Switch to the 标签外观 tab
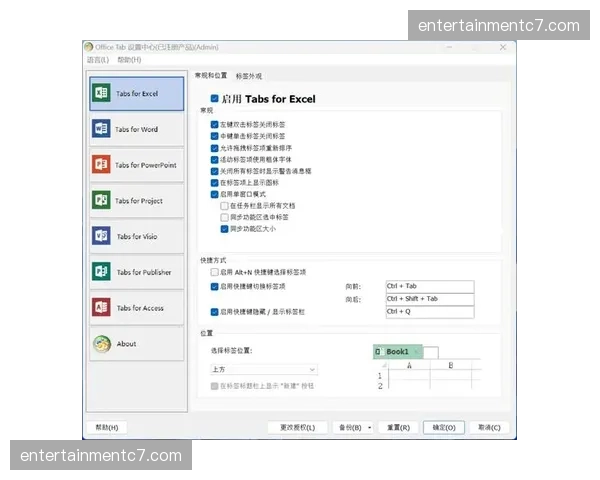This screenshot has height=480, width=600. pos(249,76)
